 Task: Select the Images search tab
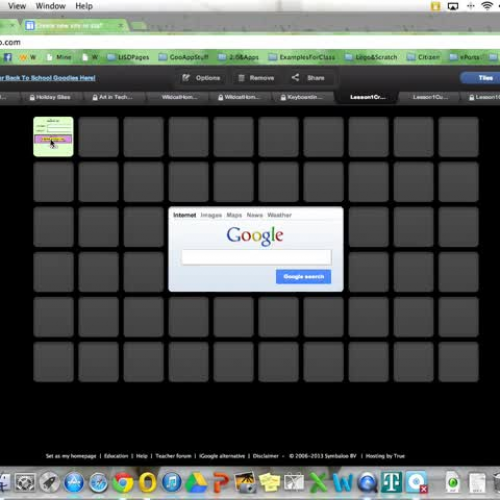[211, 215]
